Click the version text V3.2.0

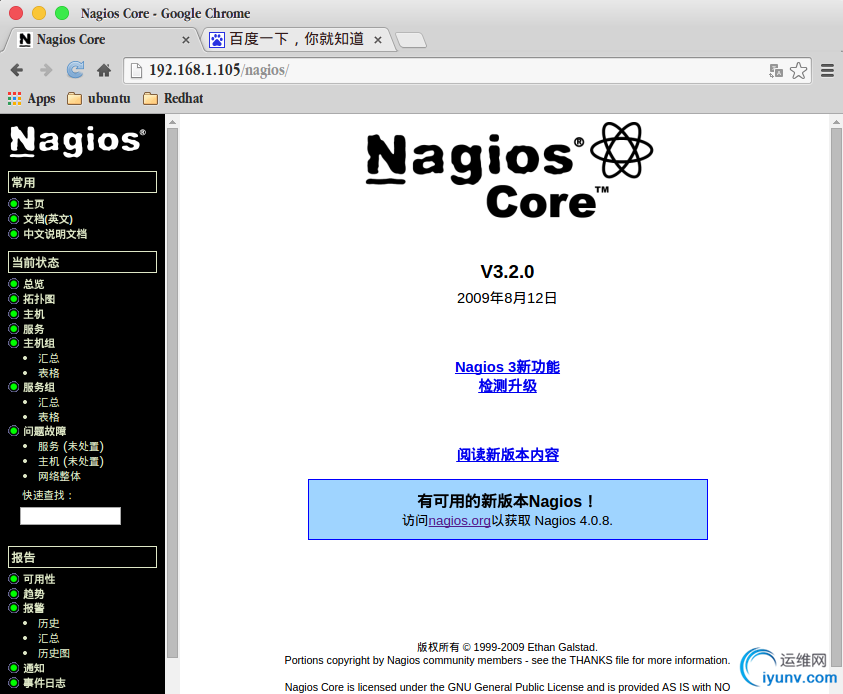508,272
